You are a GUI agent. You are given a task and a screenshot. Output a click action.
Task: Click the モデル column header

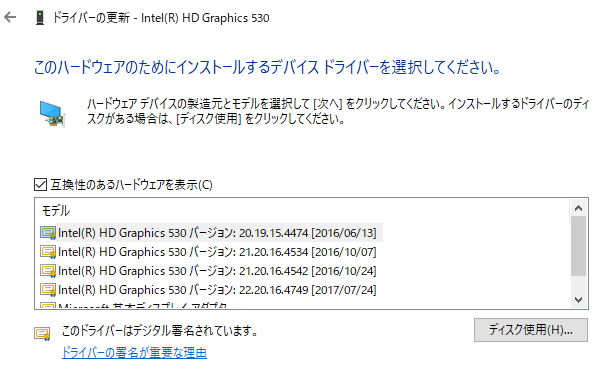56,210
